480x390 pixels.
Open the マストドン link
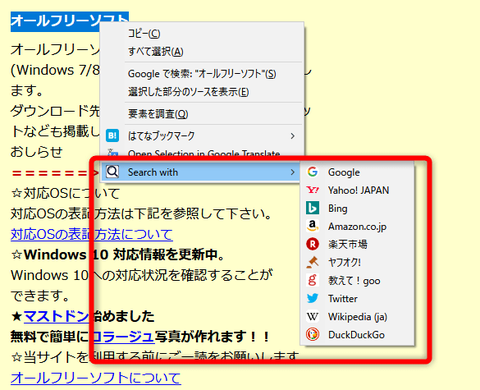pos(56,316)
